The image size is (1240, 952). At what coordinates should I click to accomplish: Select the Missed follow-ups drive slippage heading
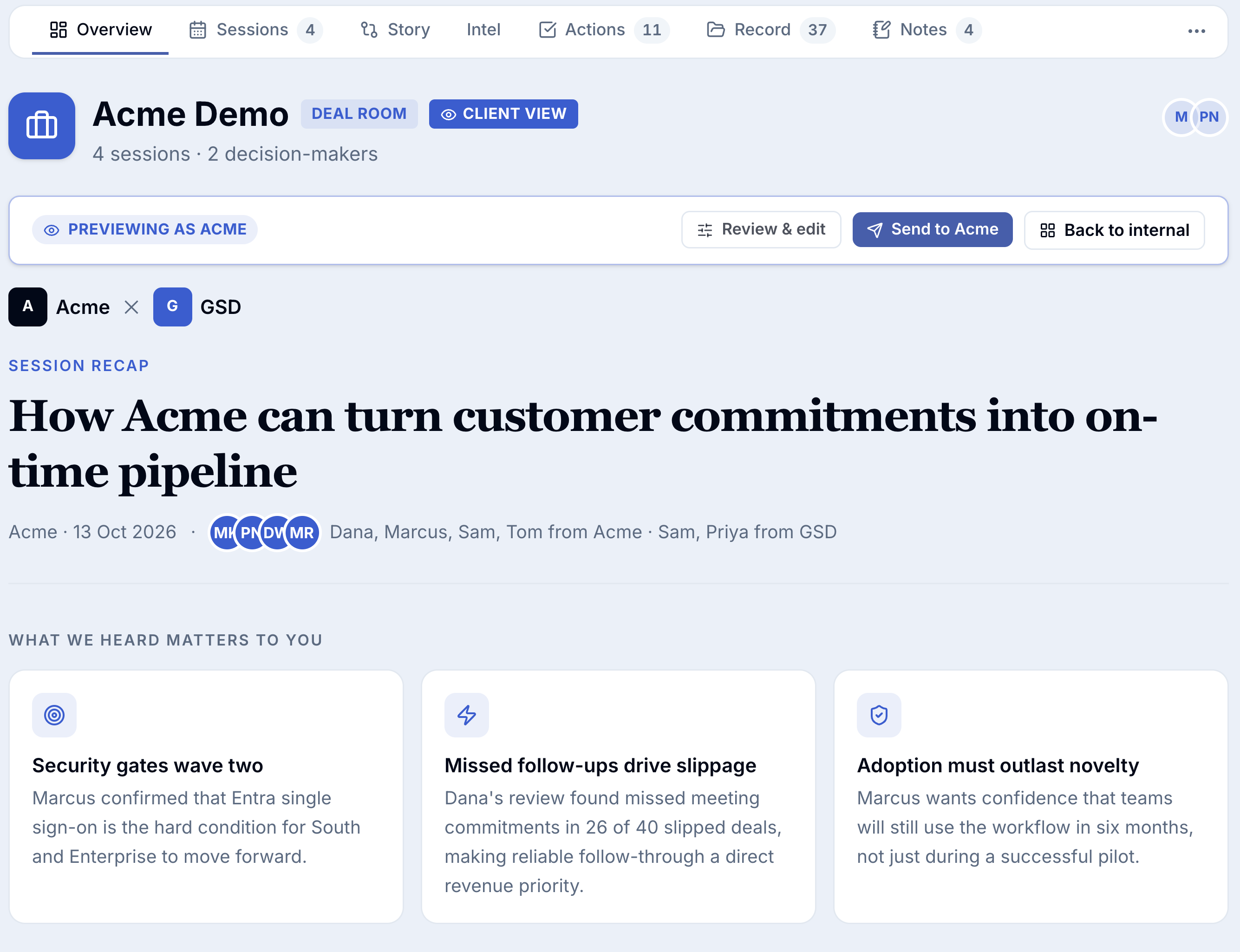(600, 766)
